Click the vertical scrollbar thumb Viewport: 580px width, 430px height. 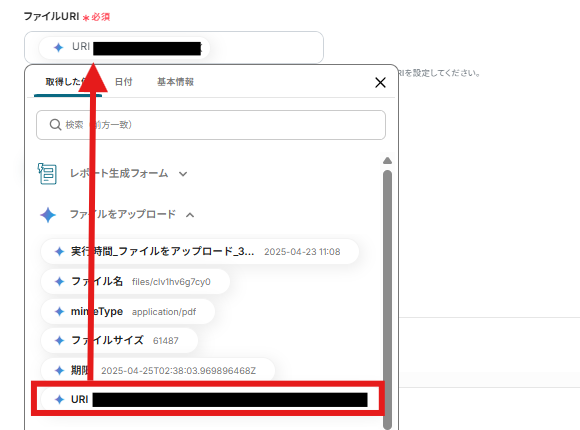pyautogui.click(x=387, y=300)
